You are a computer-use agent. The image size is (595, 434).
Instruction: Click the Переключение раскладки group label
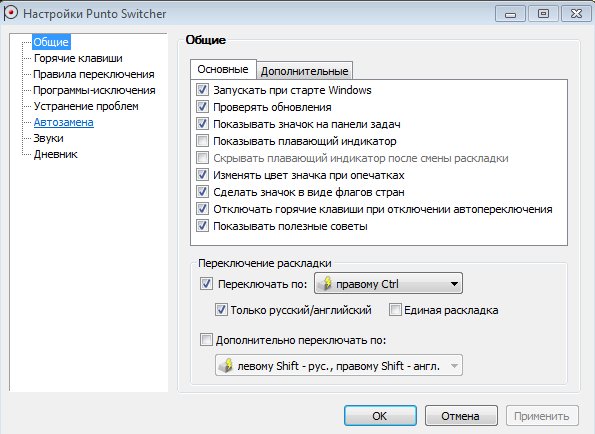(265, 263)
